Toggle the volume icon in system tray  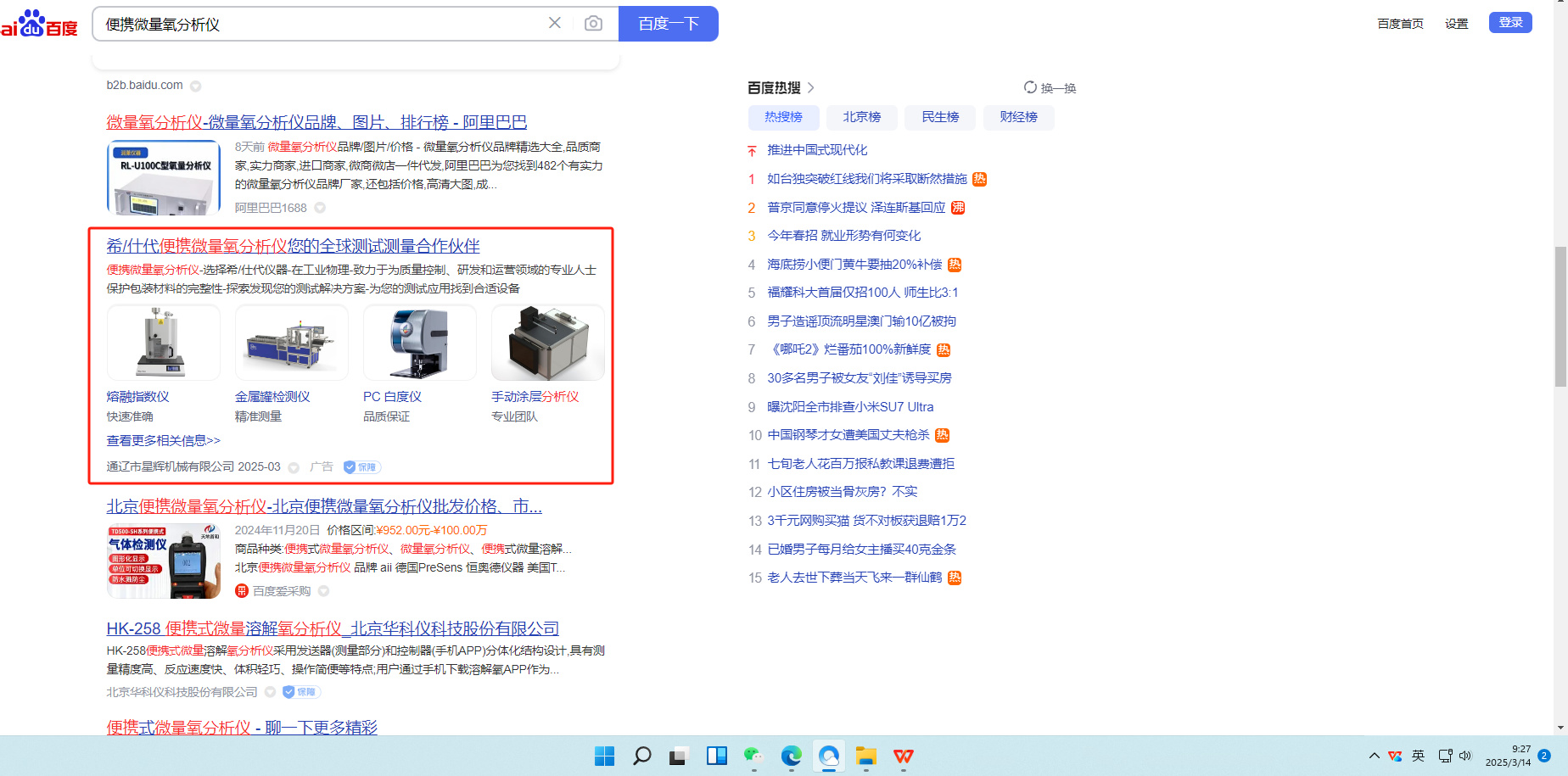tap(1465, 756)
